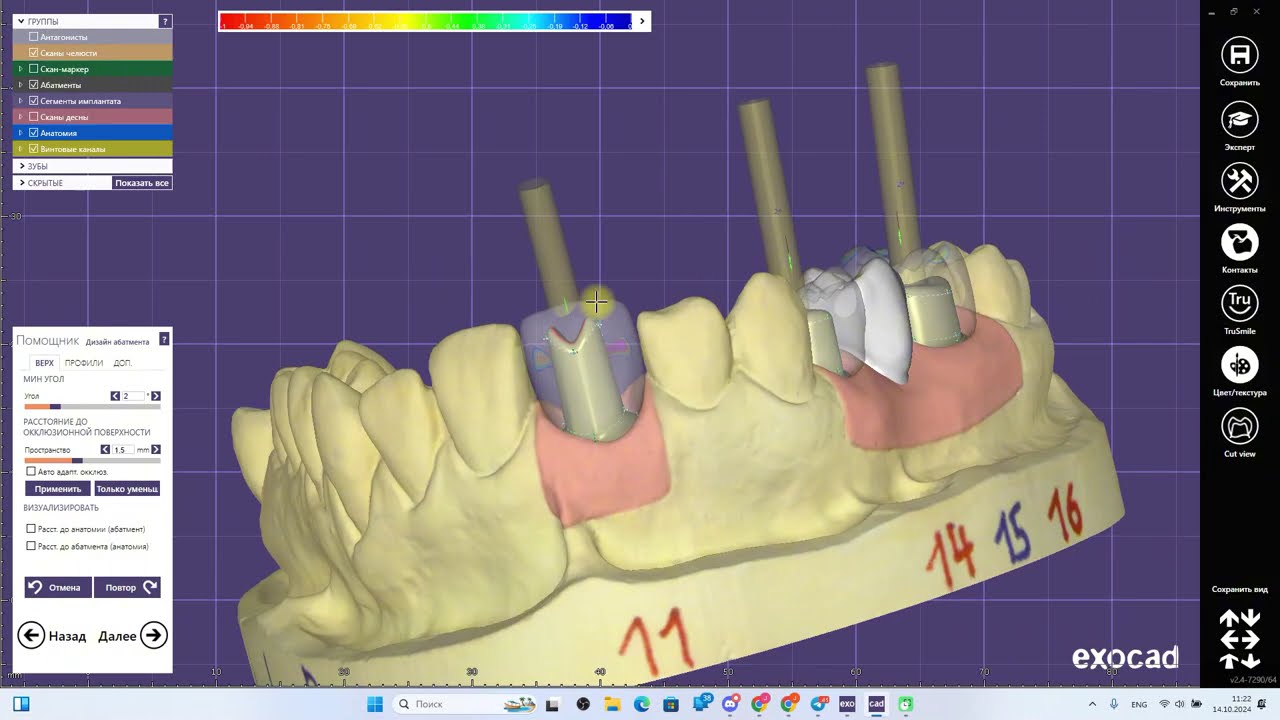1280x720 pixels.
Task: Adjust the Пространство distance slider
Action: 92,460
